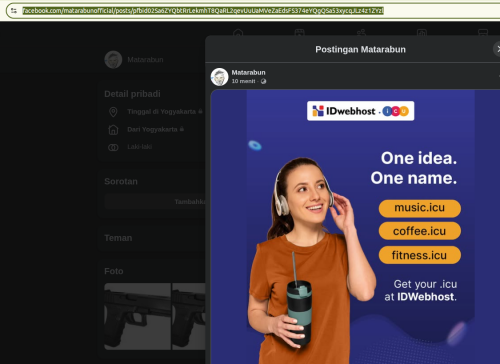The height and width of the screenshot is (364, 500).
Task: Open the second gun photo thumbnail under Foto
Action: (189, 316)
